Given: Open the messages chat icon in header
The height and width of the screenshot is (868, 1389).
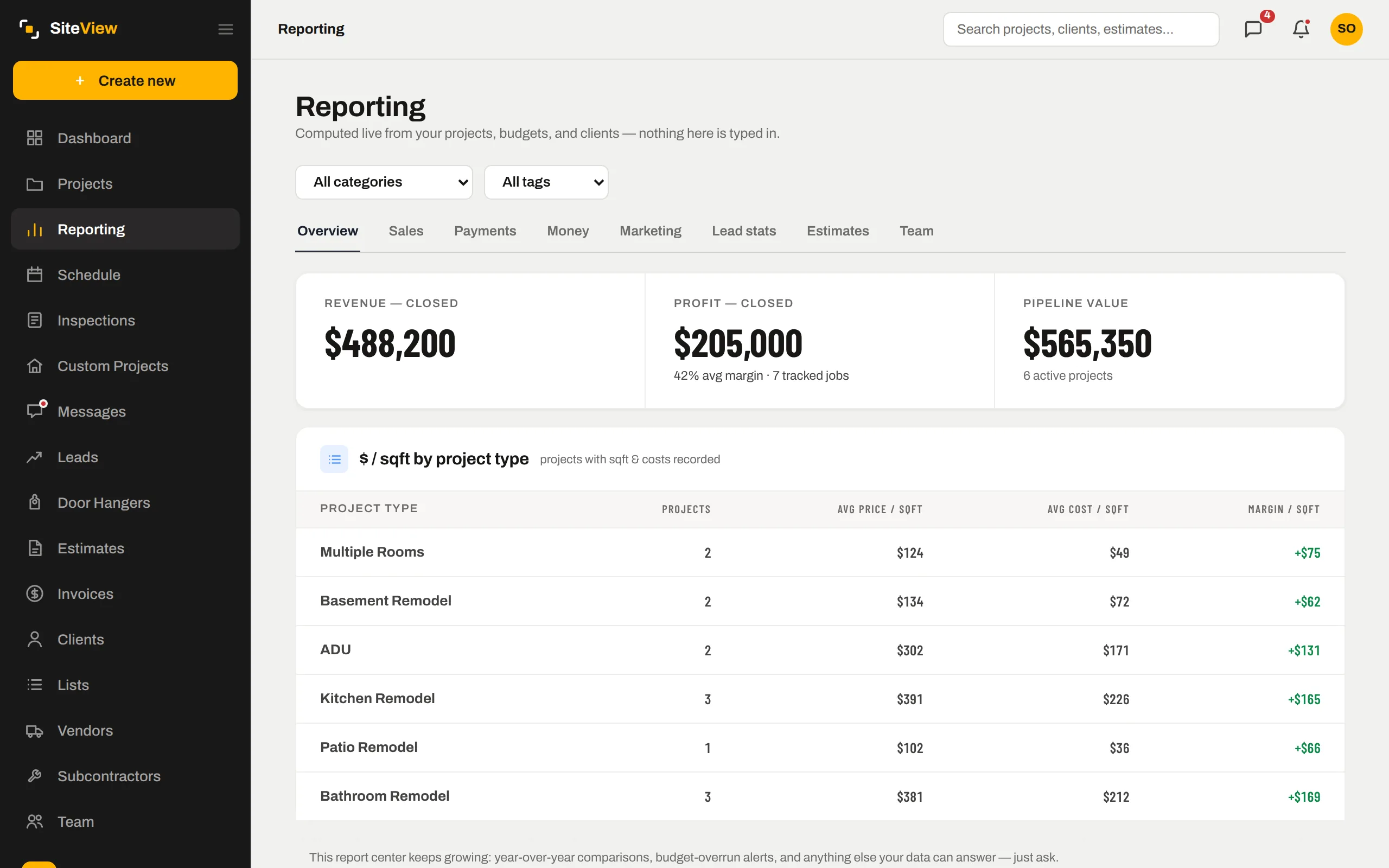Looking at the screenshot, I should coord(1253,29).
